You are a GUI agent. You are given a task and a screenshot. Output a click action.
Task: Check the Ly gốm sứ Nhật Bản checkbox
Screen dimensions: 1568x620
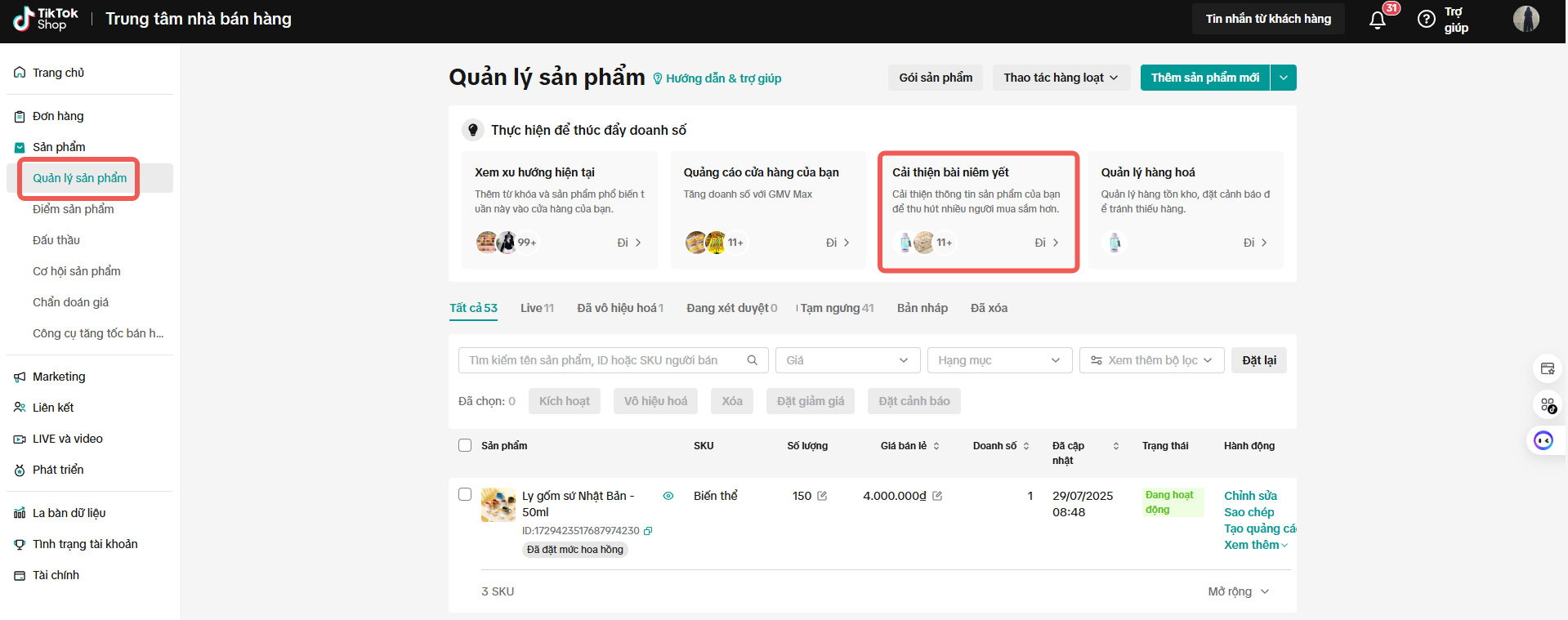465,494
